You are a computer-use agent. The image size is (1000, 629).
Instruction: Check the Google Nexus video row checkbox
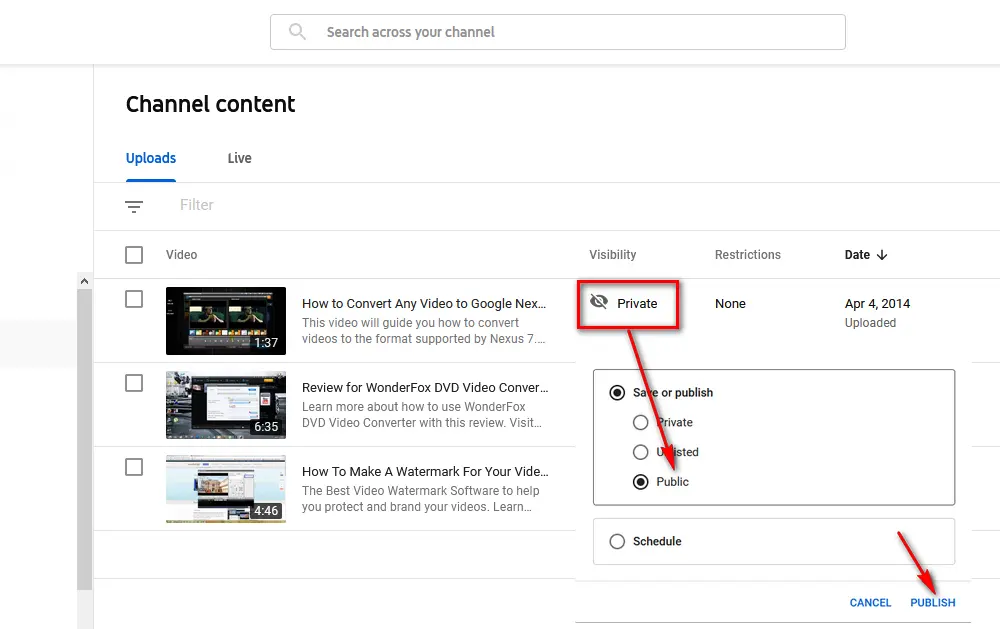click(x=134, y=299)
